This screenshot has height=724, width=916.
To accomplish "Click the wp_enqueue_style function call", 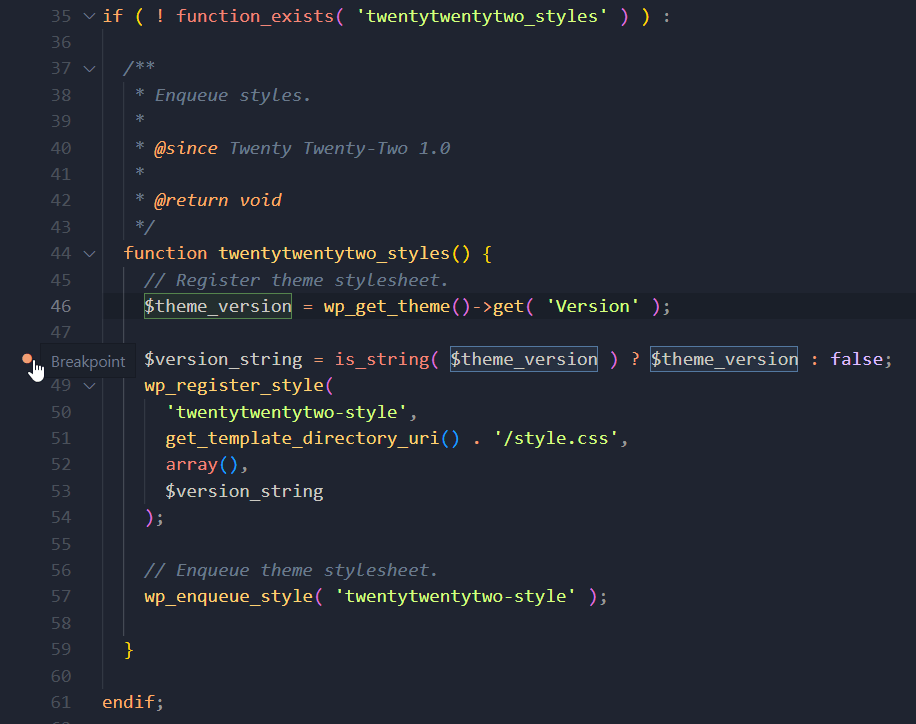I will click(228, 596).
